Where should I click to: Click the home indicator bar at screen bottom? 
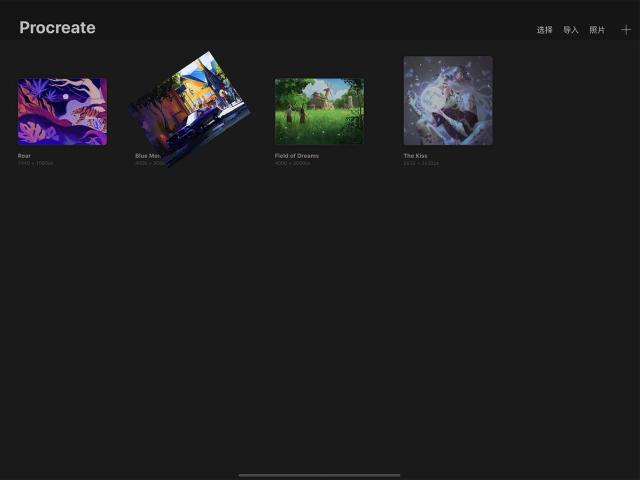[319, 475]
